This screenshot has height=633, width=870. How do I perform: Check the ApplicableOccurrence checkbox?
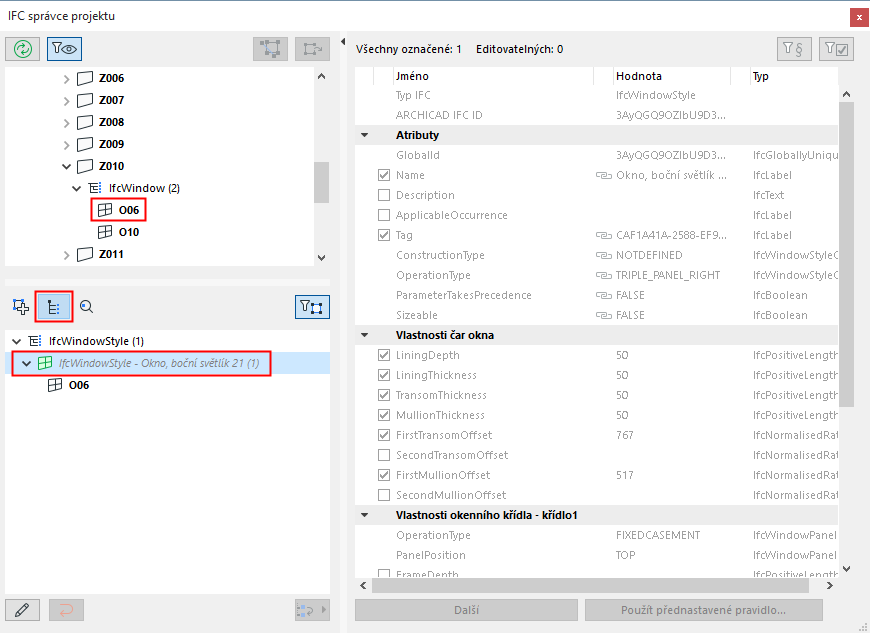(x=383, y=215)
